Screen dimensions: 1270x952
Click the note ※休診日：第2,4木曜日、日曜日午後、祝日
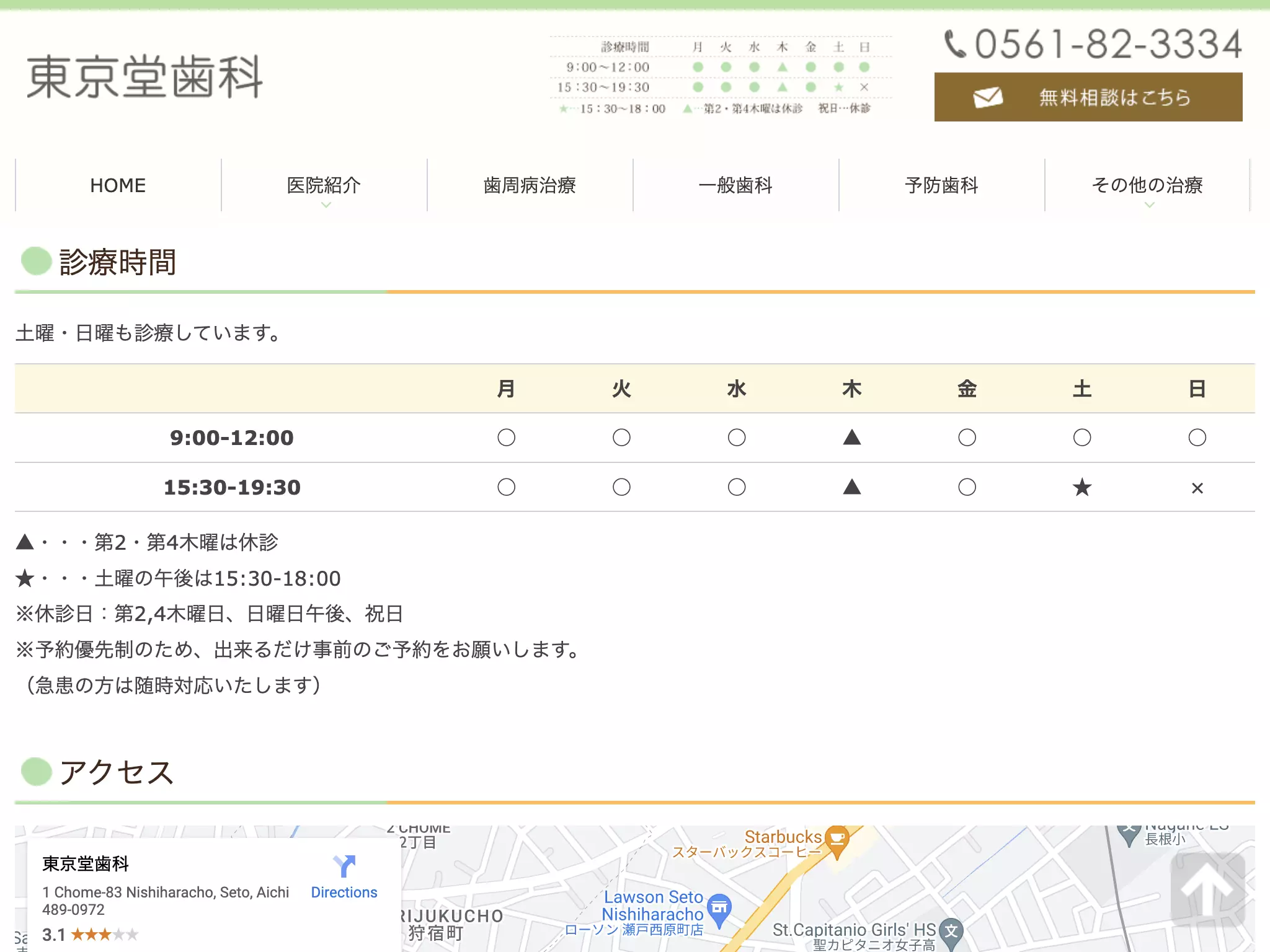pos(210,614)
